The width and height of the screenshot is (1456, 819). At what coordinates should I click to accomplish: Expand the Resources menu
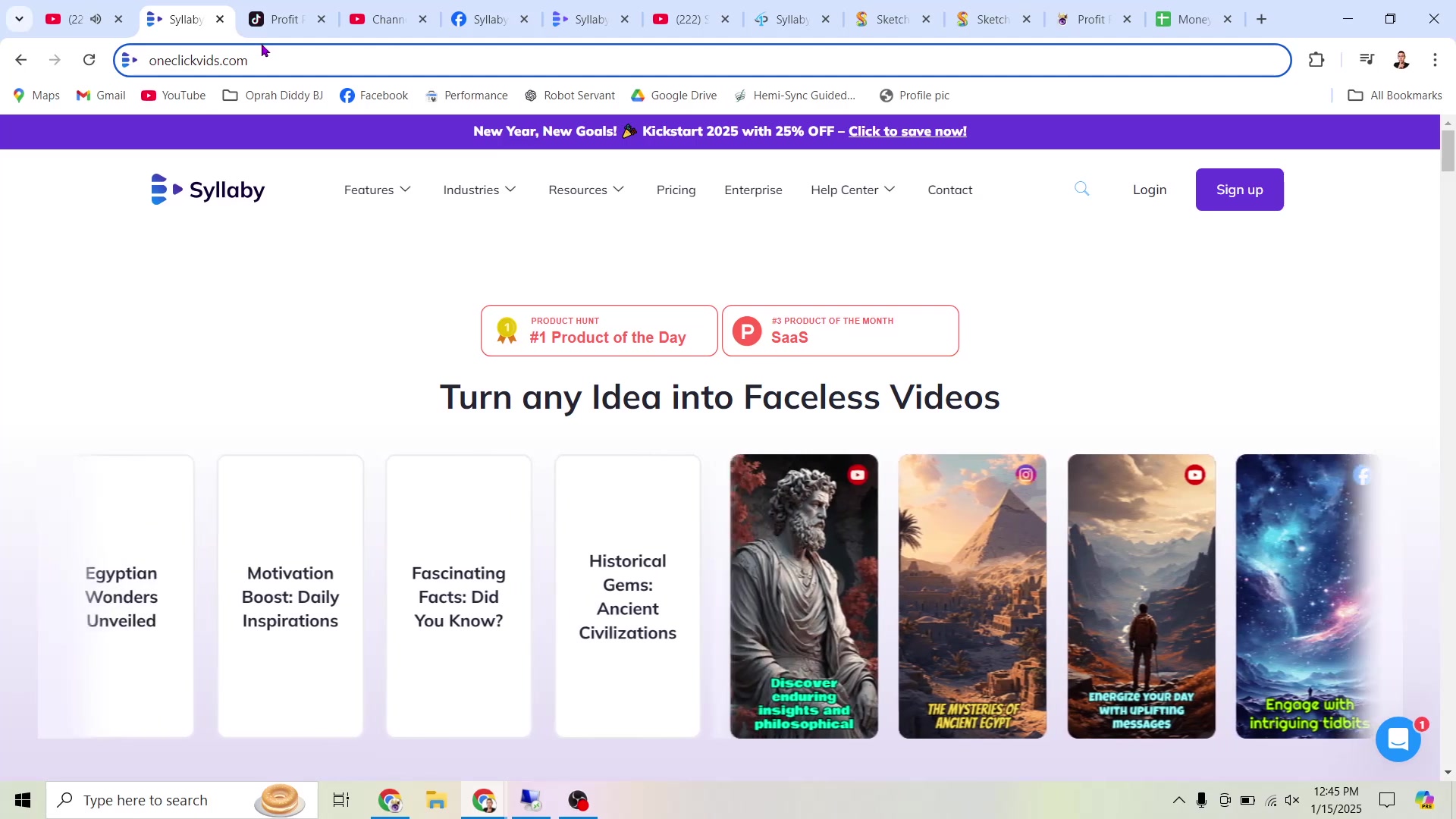pyautogui.click(x=586, y=190)
